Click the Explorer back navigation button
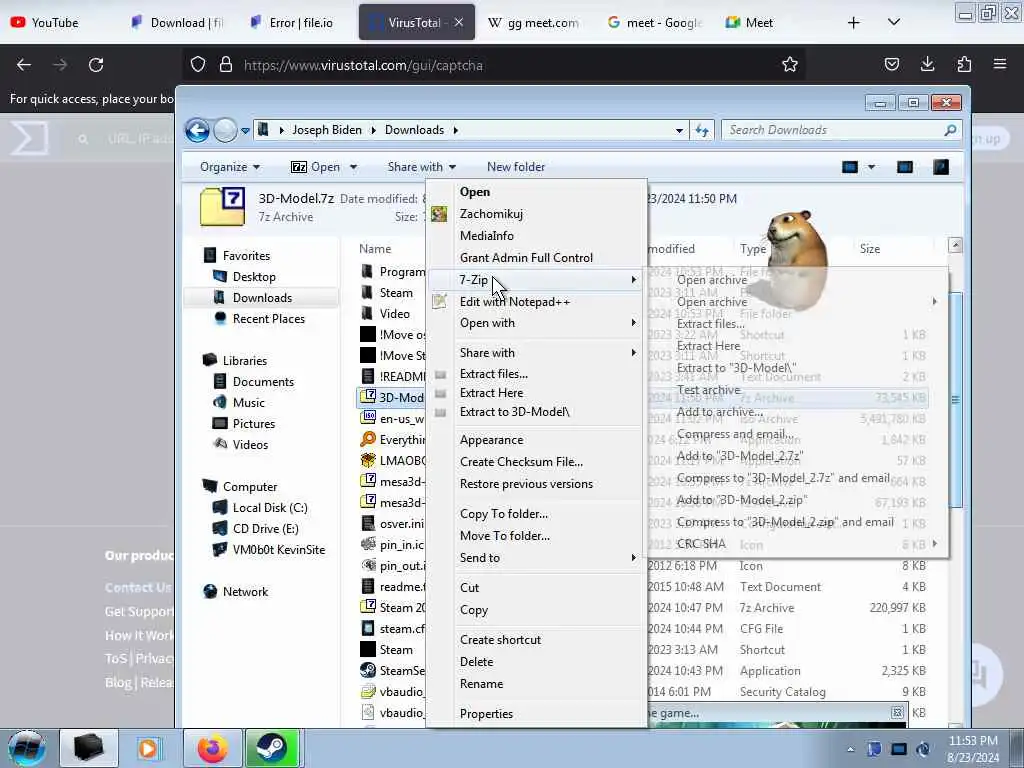The image size is (1024, 768). click(x=197, y=130)
